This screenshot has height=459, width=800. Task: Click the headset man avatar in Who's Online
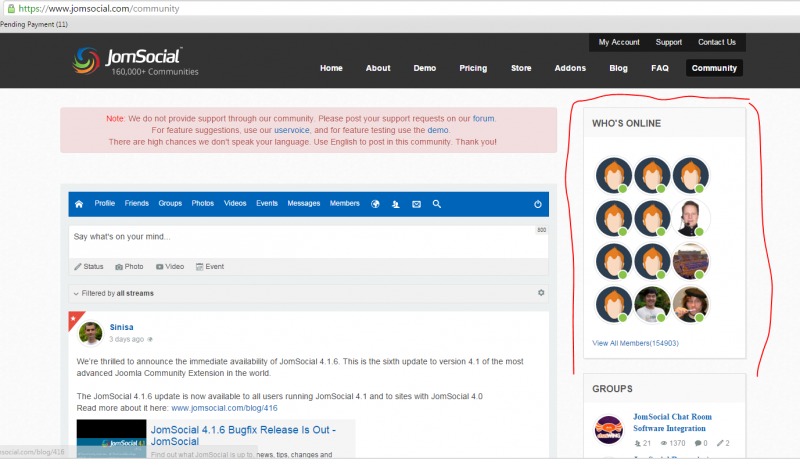(x=690, y=218)
